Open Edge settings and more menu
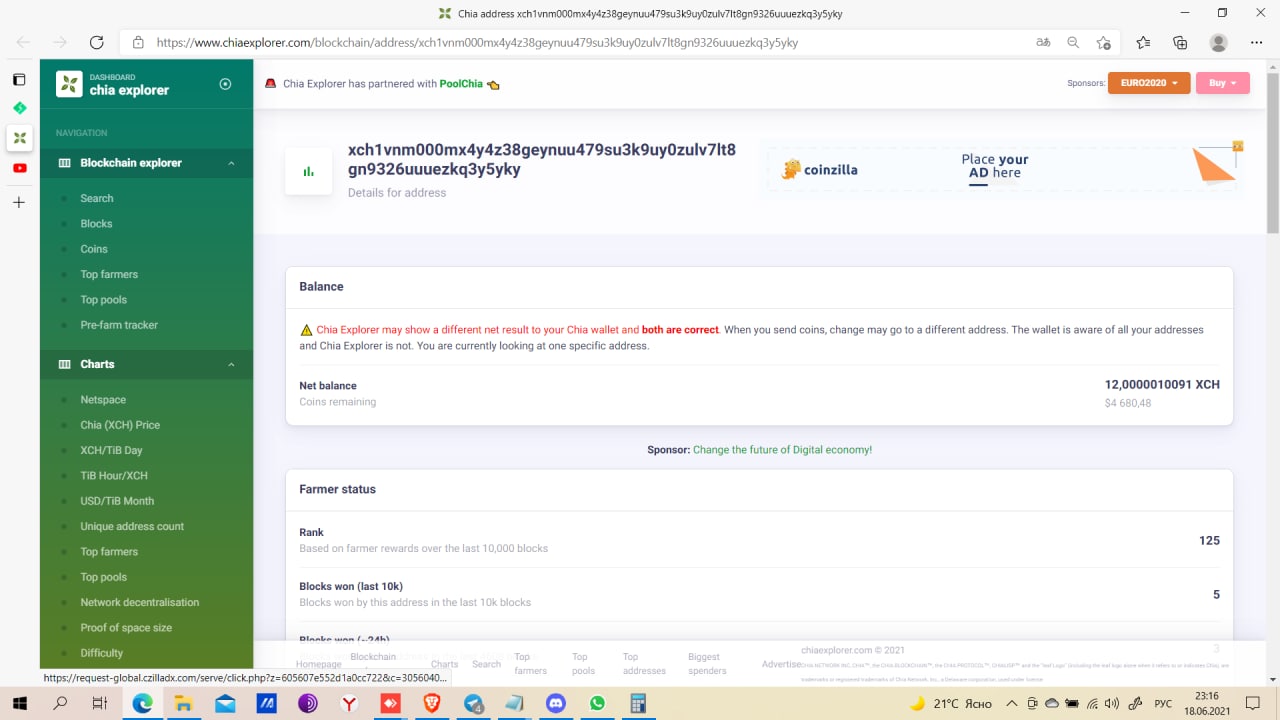This screenshot has height=720, width=1280. click(1256, 42)
